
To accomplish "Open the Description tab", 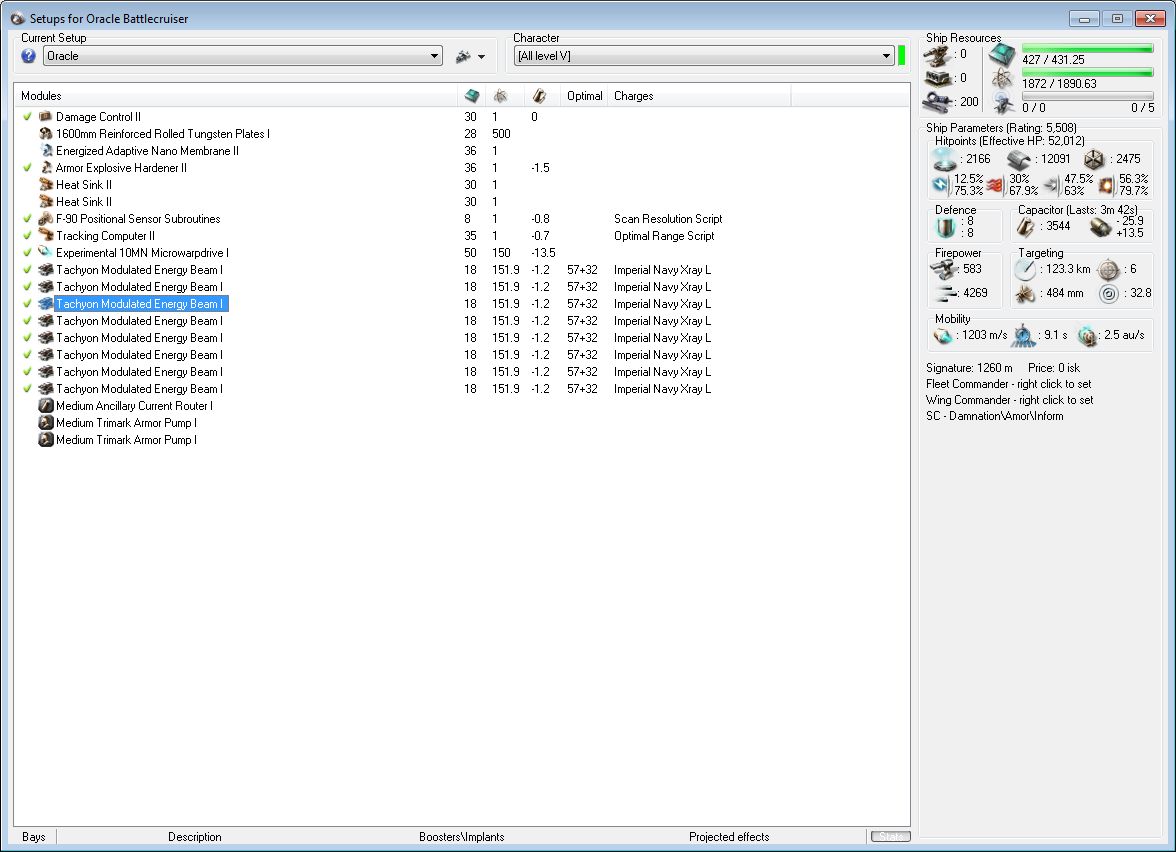I will pyautogui.click(x=194, y=837).
